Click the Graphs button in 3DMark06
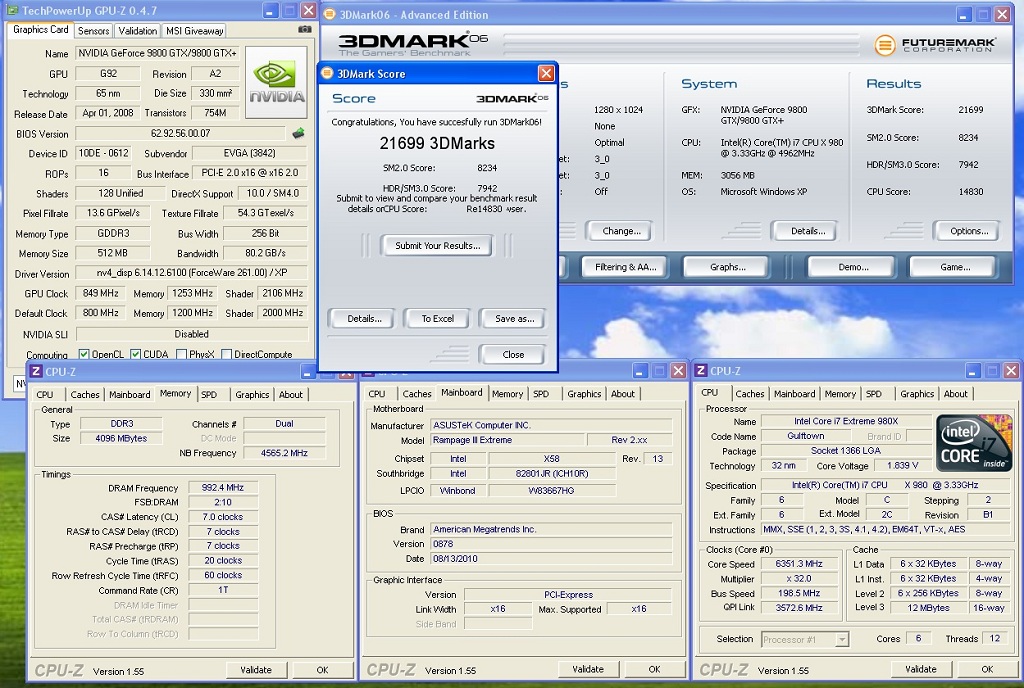This screenshot has height=688, width=1024. tap(728, 266)
